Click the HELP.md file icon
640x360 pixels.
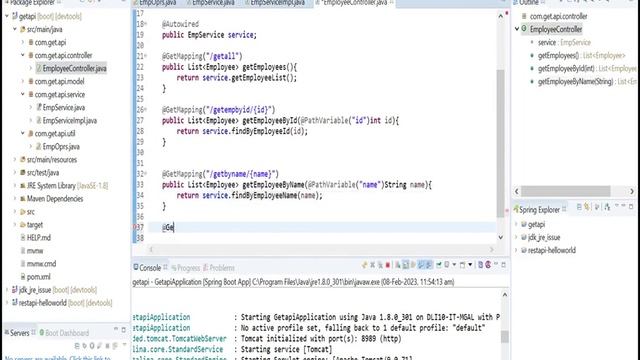point(23,238)
